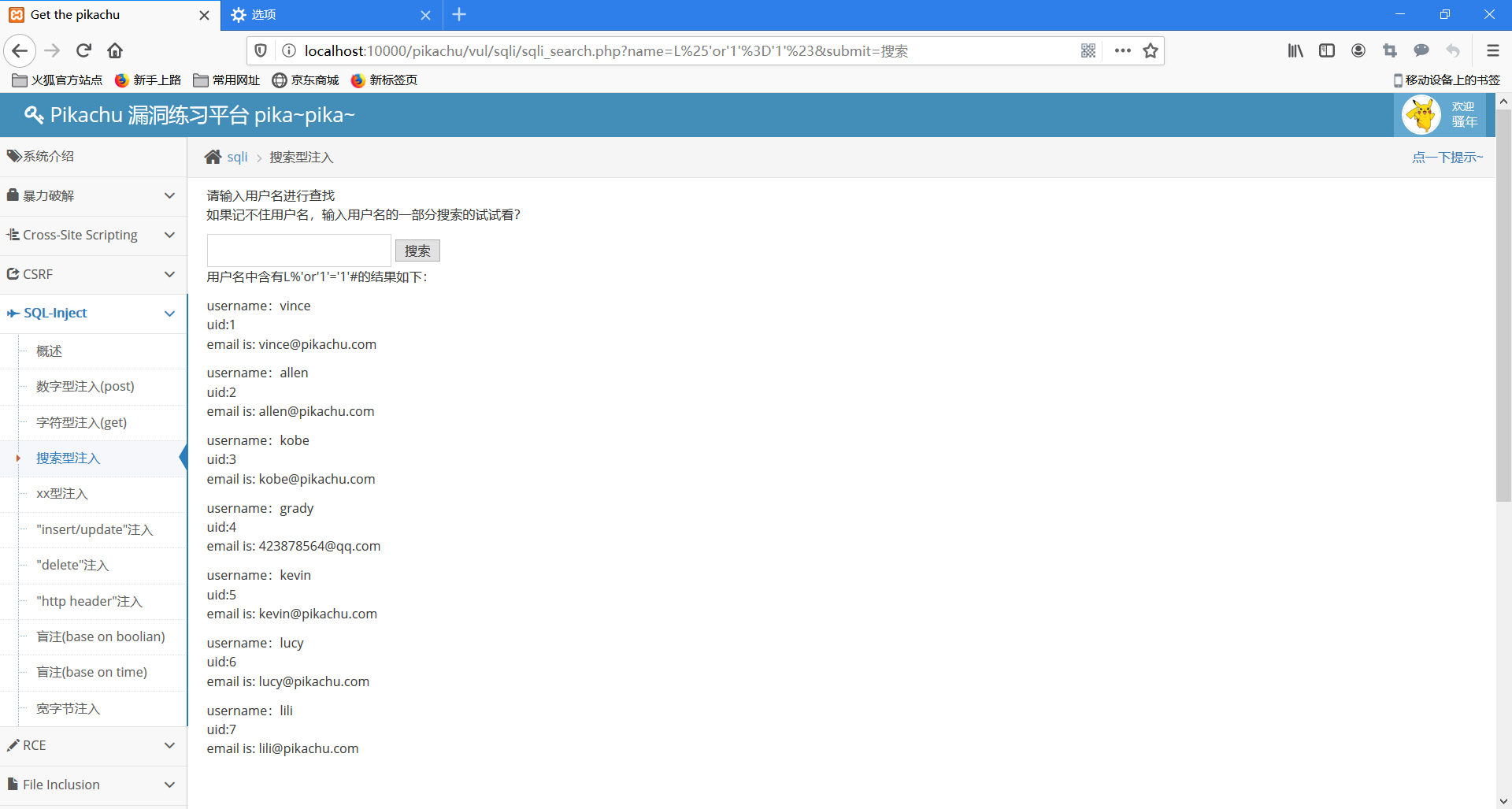
Task: Open "insert/update"注入 page
Action: tap(94, 529)
